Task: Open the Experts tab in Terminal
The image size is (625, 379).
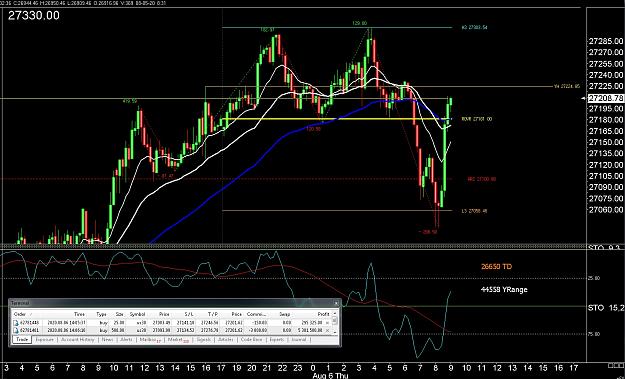Action: 277,340
